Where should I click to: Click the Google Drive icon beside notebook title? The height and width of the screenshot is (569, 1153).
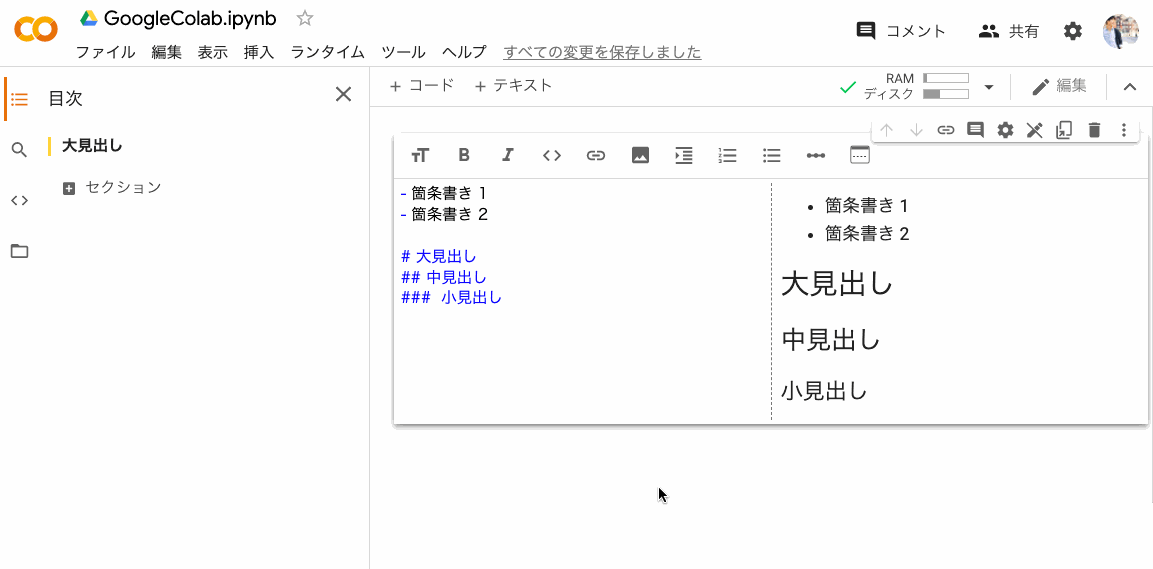point(89,18)
